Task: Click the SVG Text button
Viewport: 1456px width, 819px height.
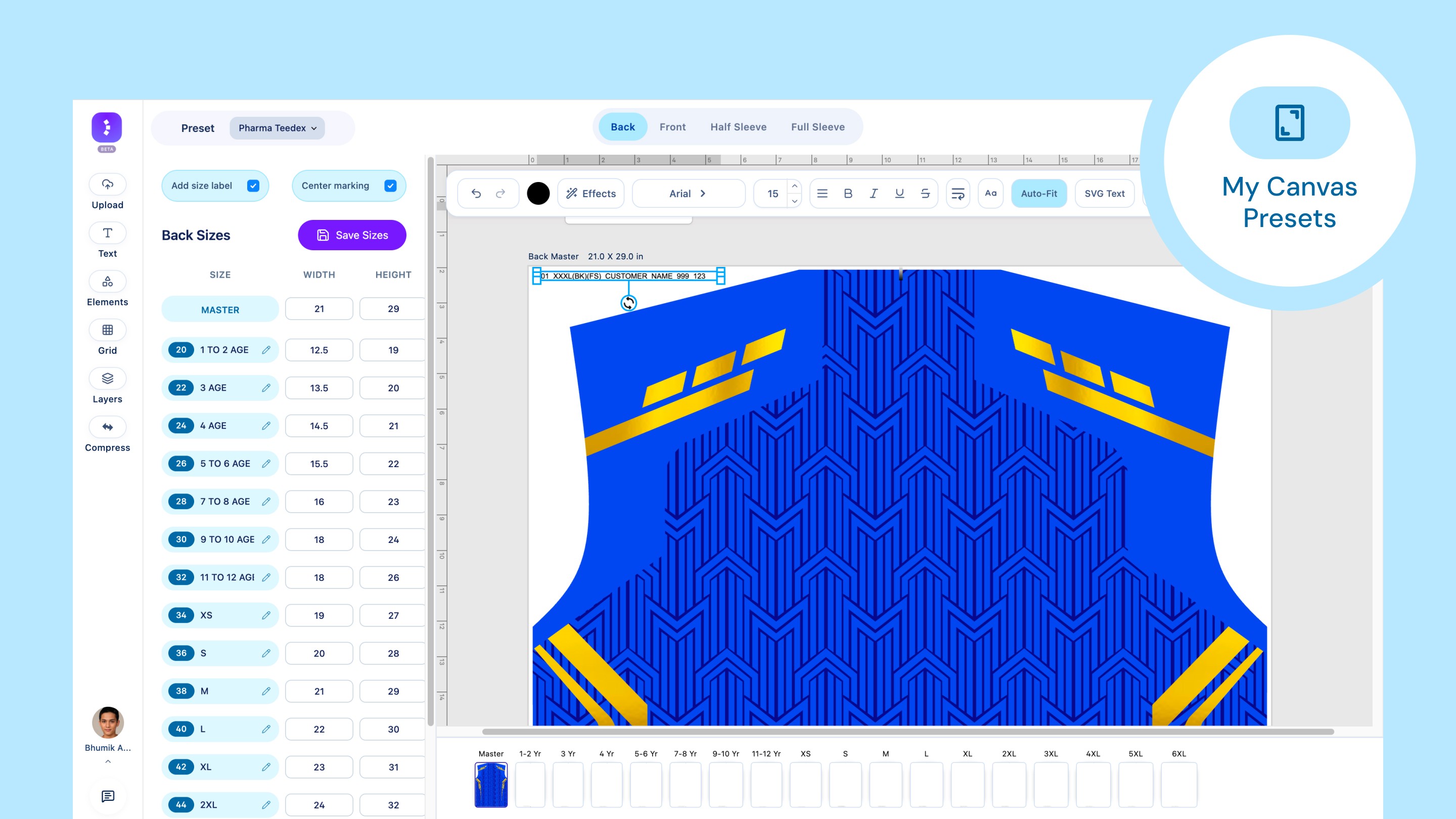Action: pyautogui.click(x=1105, y=193)
